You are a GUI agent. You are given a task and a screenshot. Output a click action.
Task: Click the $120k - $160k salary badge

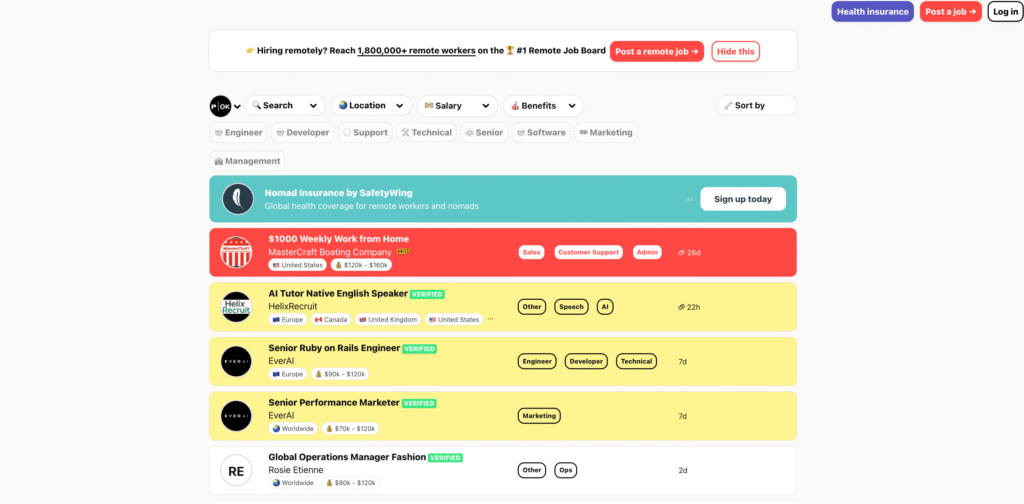click(x=361, y=265)
